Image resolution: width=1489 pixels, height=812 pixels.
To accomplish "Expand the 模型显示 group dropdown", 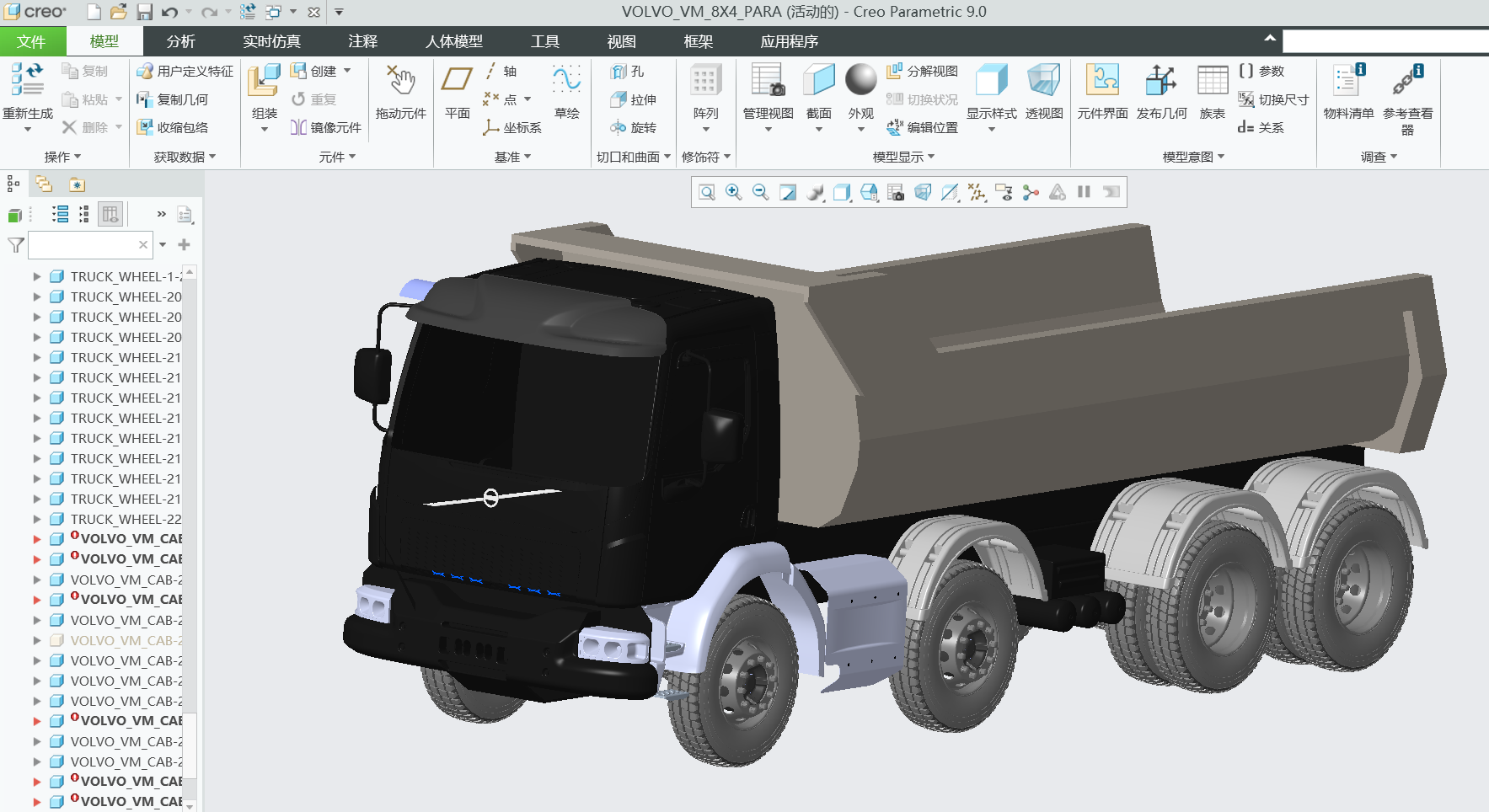I will [904, 157].
